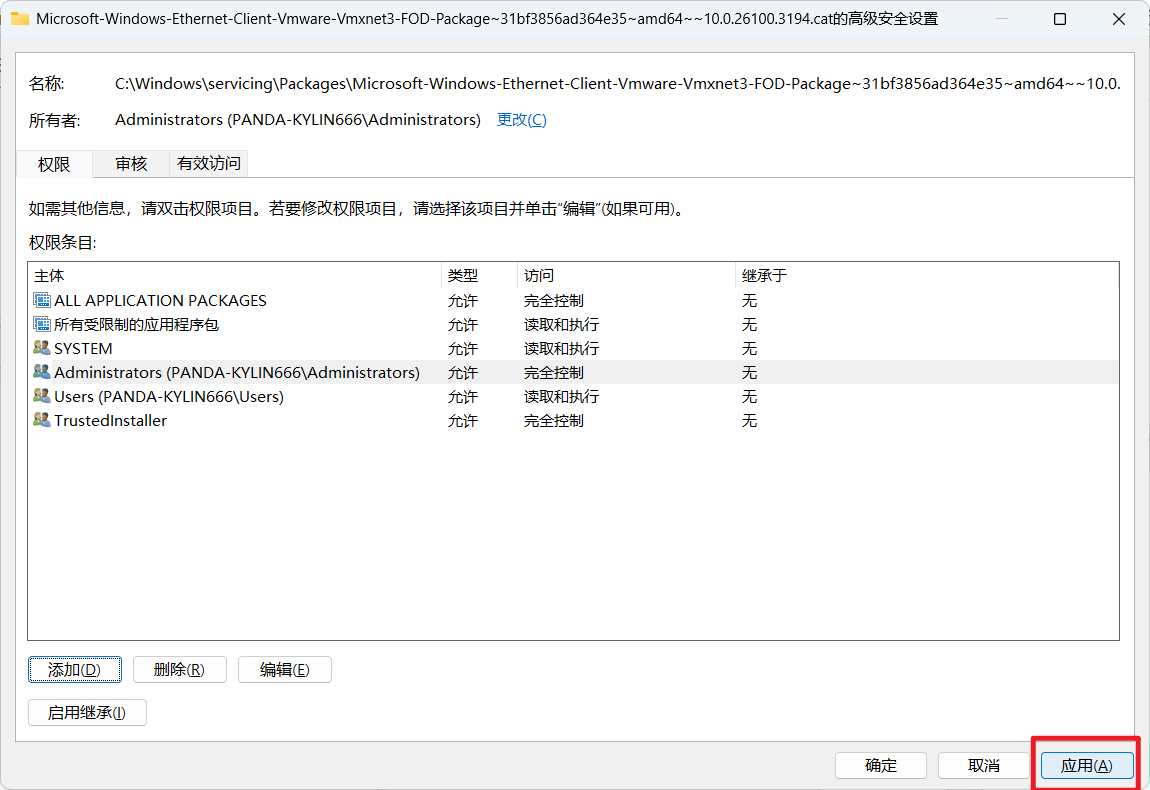Click the folder icon in the title bar
This screenshot has height=790, width=1150.
point(20,18)
